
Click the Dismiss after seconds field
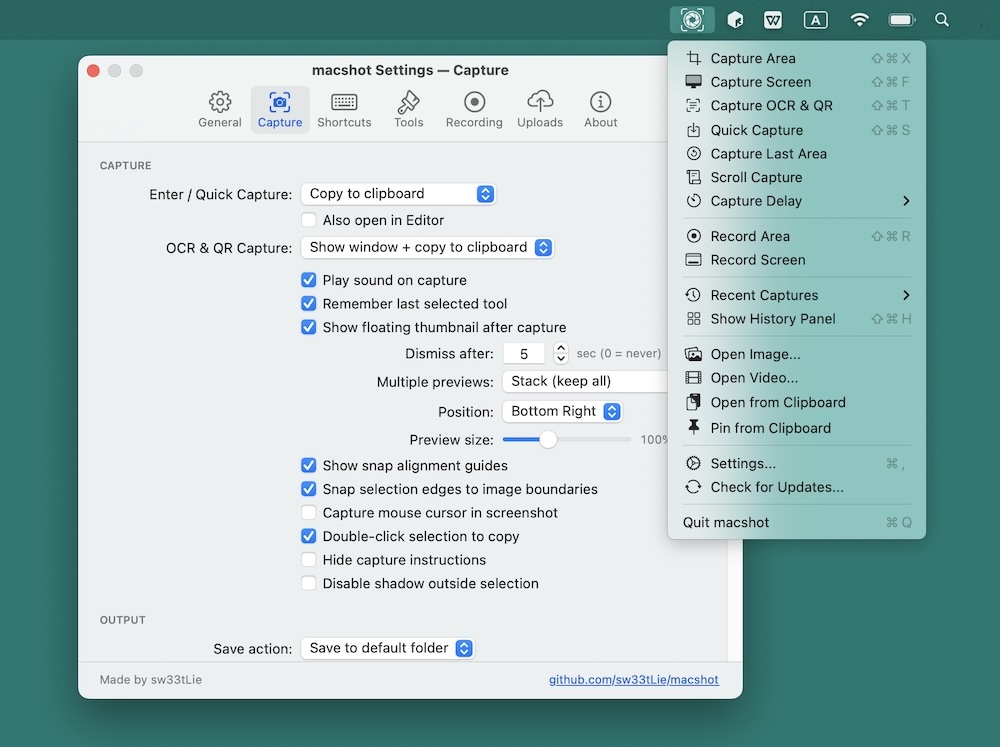pos(524,353)
